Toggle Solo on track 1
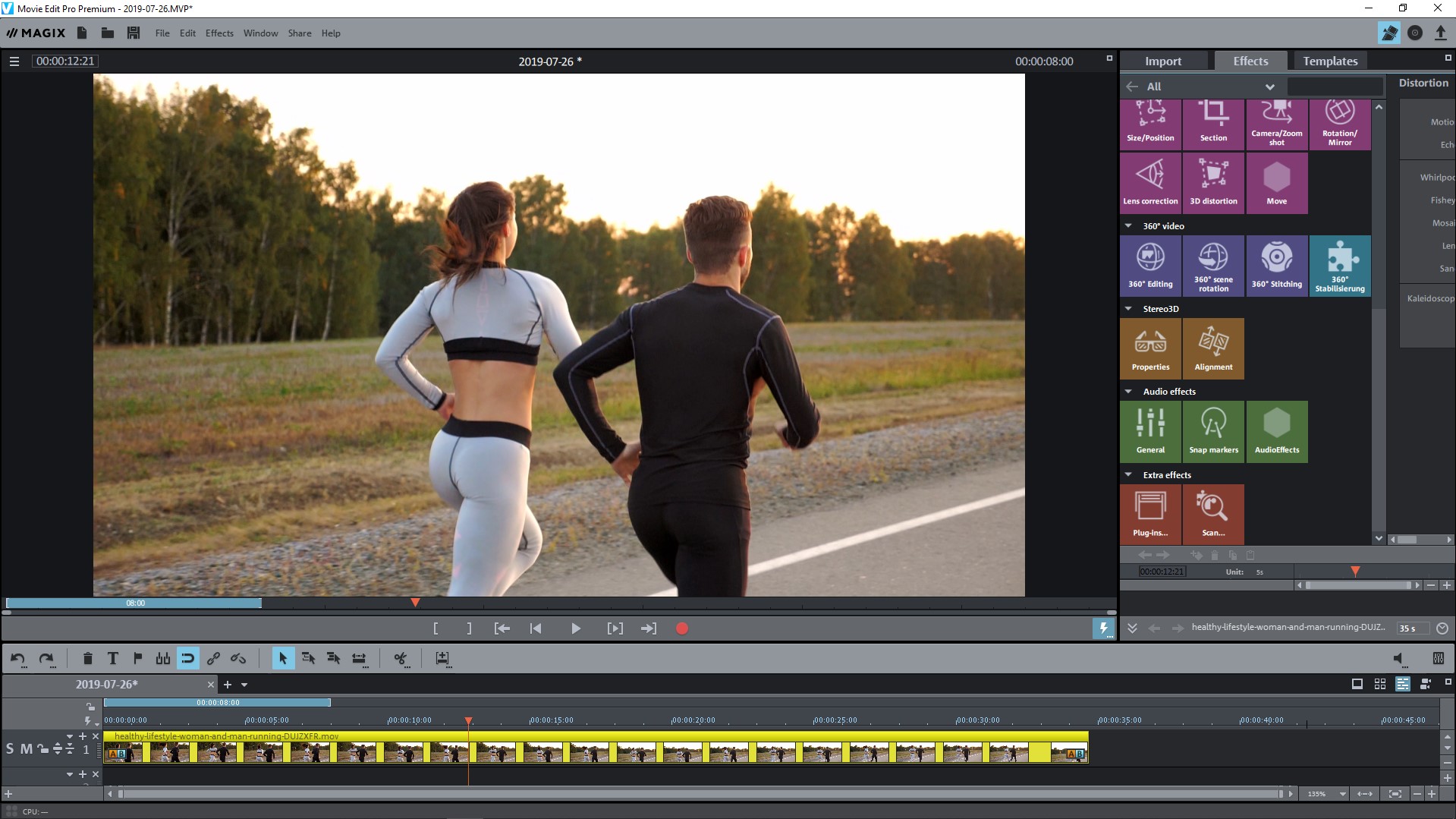The height and width of the screenshot is (819, 1456). tap(10, 749)
